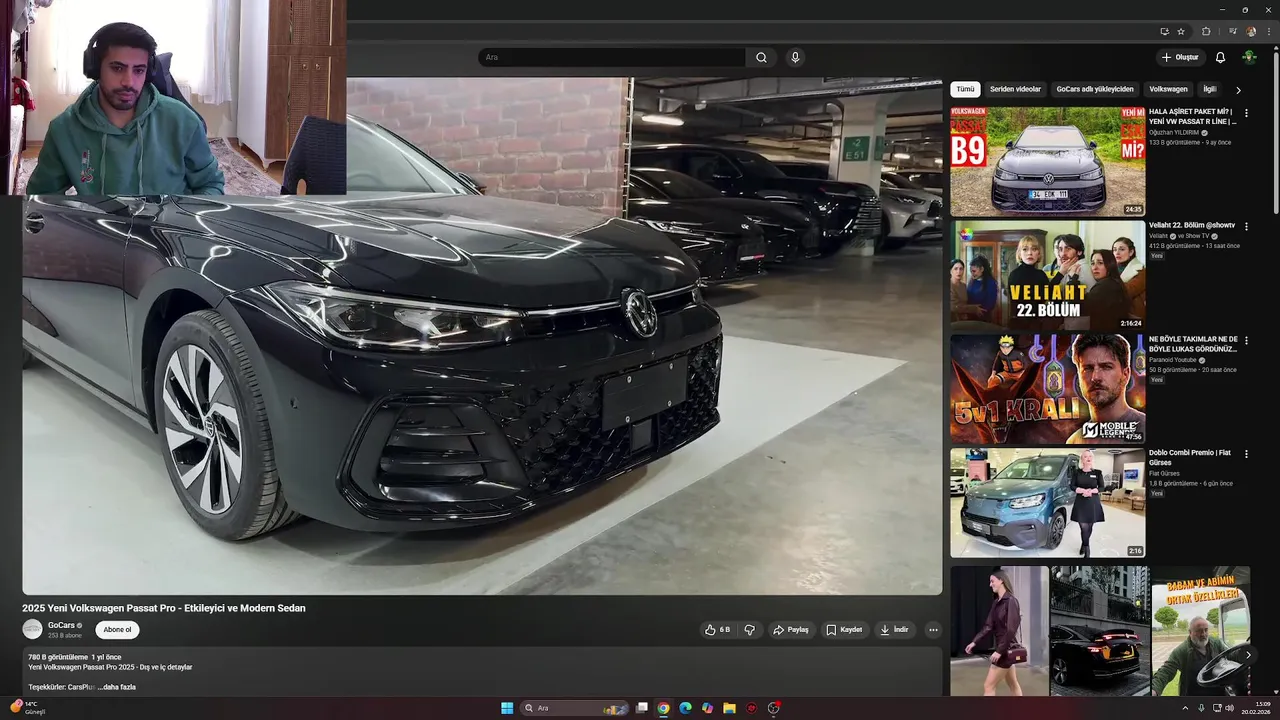This screenshot has width=1280, height=720.
Task: Open the Chrome profile avatar
Action: pos(1251,31)
